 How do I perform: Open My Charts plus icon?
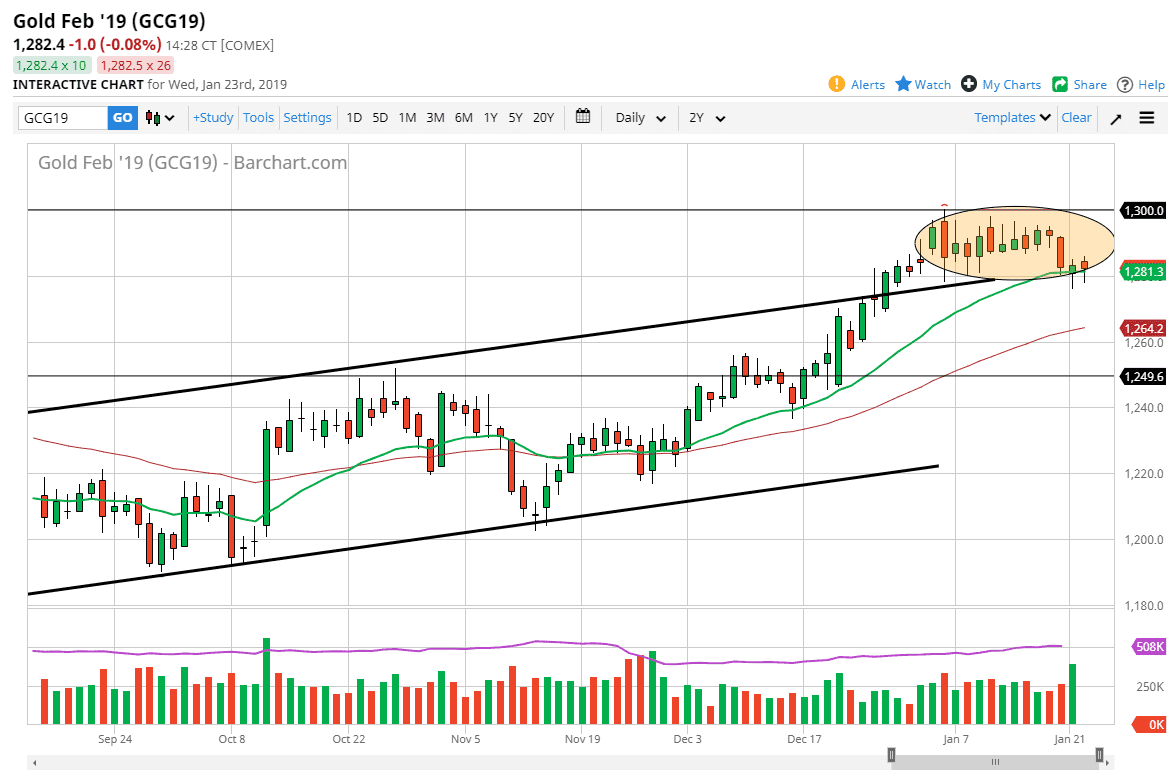tap(968, 84)
